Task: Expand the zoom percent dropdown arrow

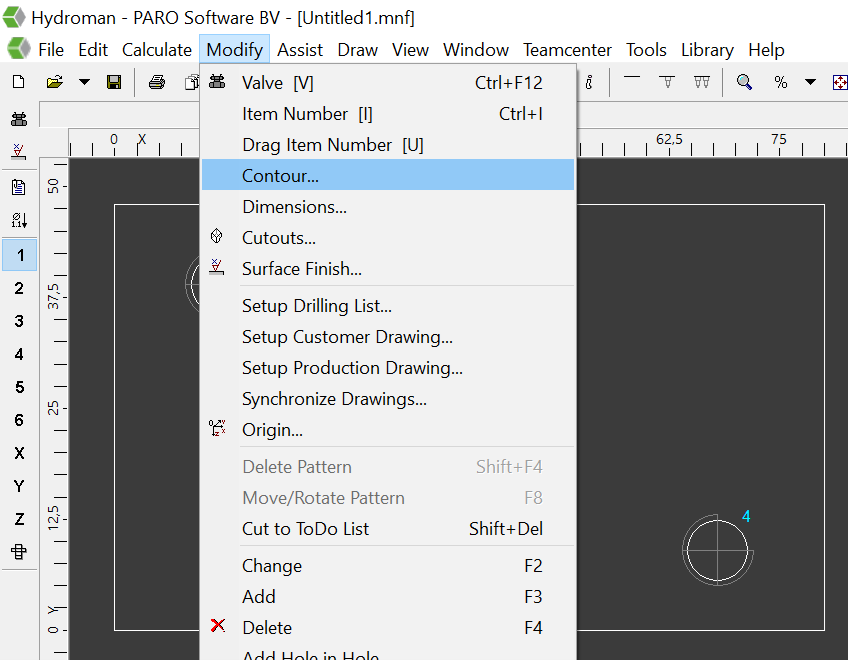Action: click(x=810, y=82)
